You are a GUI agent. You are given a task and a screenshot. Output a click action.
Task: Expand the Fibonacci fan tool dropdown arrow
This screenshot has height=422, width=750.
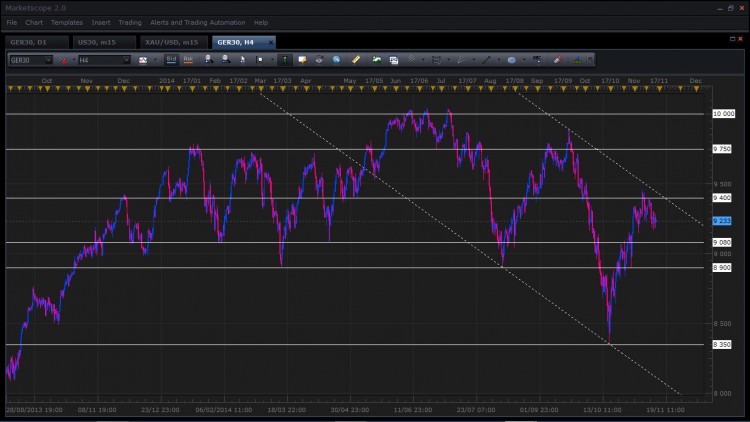point(423,60)
